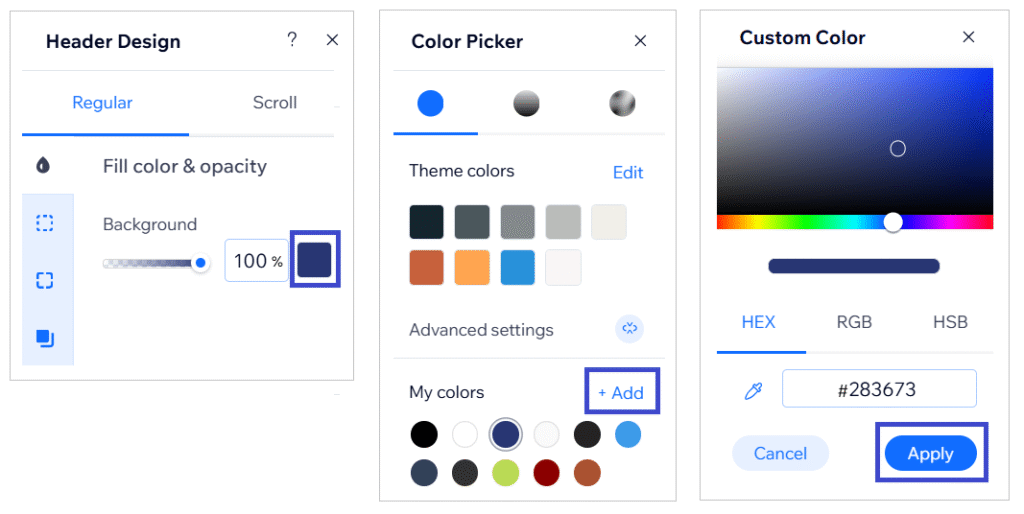Click the Advanced settings link icon
This screenshot has width=1024, height=514.
629,328
